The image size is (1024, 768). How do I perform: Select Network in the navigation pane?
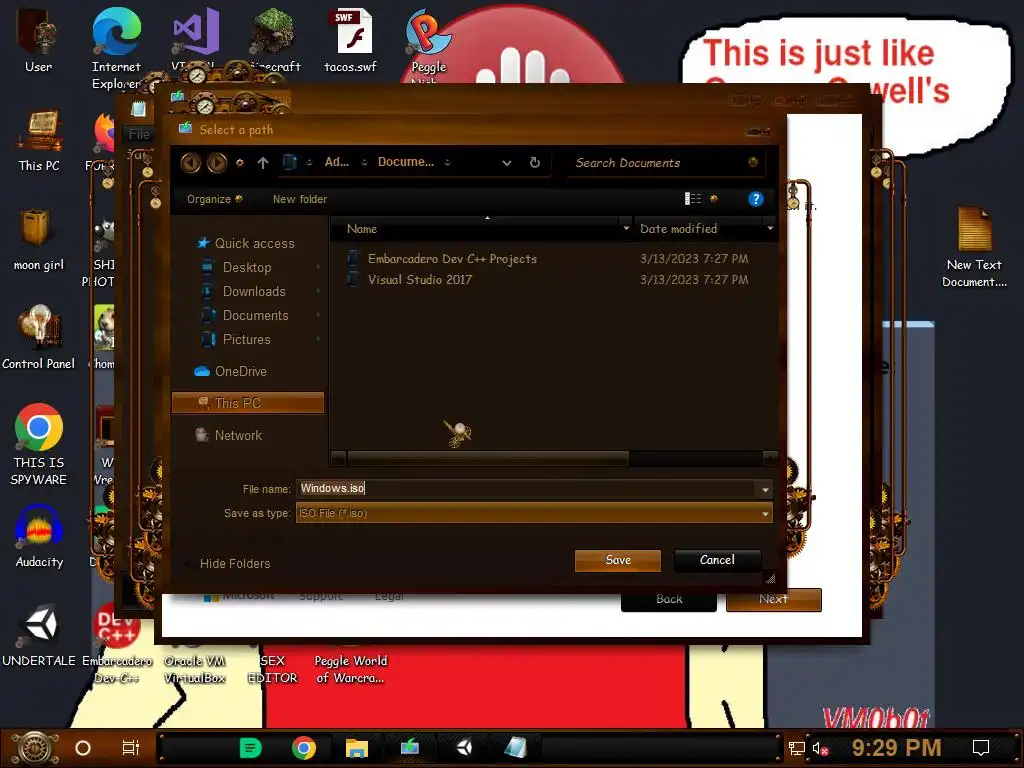point(229,436)
